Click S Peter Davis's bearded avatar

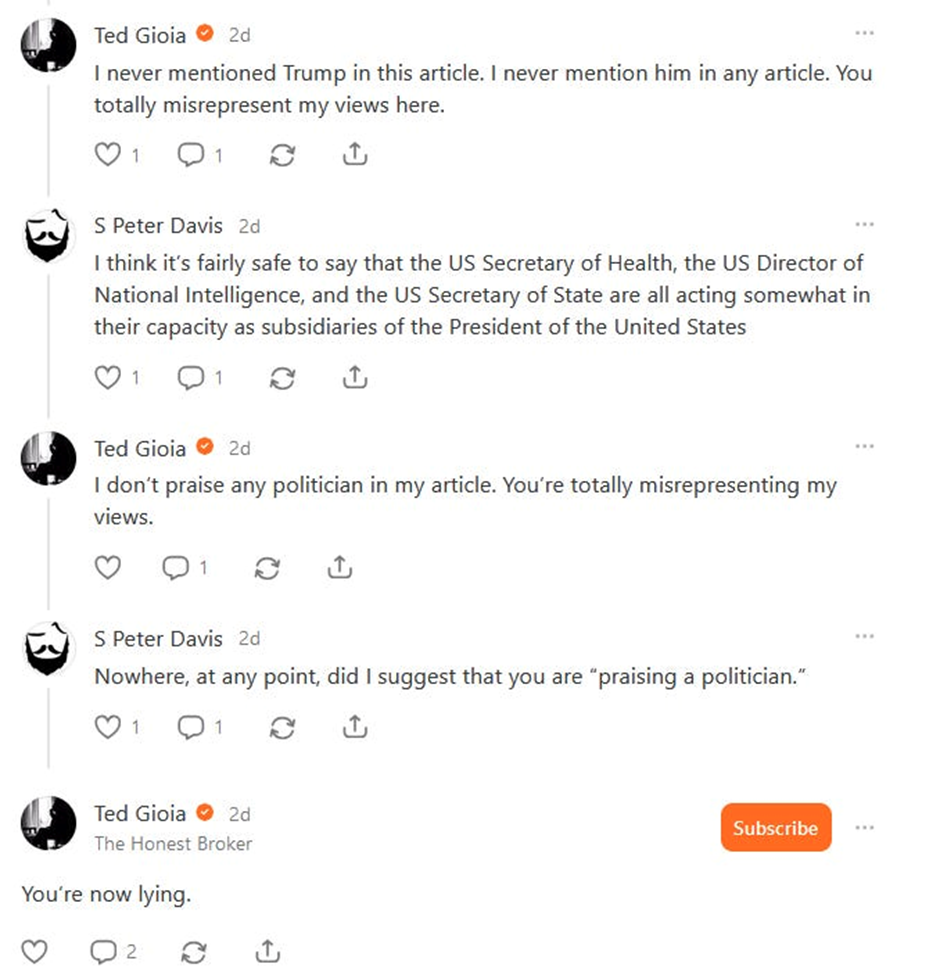49,237
